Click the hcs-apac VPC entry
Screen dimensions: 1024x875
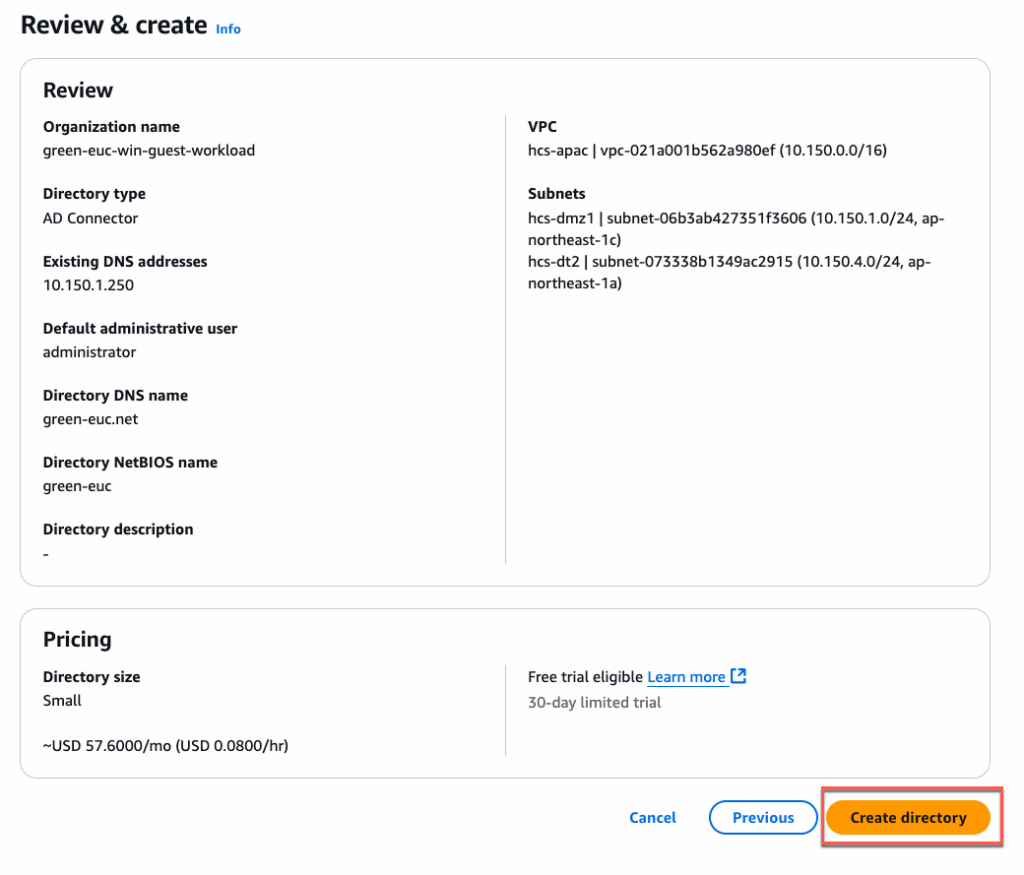tap(707, 151)
